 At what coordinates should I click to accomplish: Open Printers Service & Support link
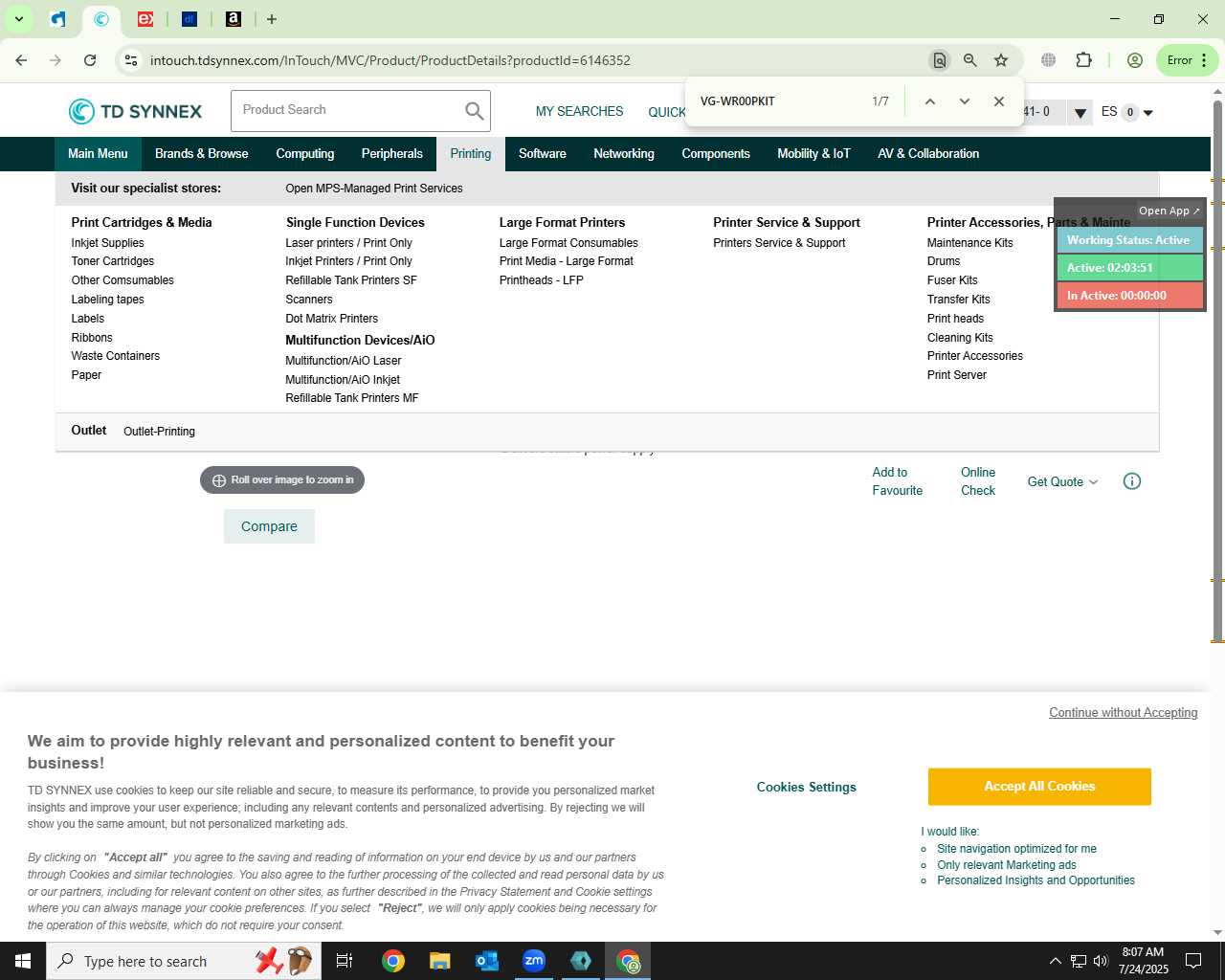pos(779,243)
